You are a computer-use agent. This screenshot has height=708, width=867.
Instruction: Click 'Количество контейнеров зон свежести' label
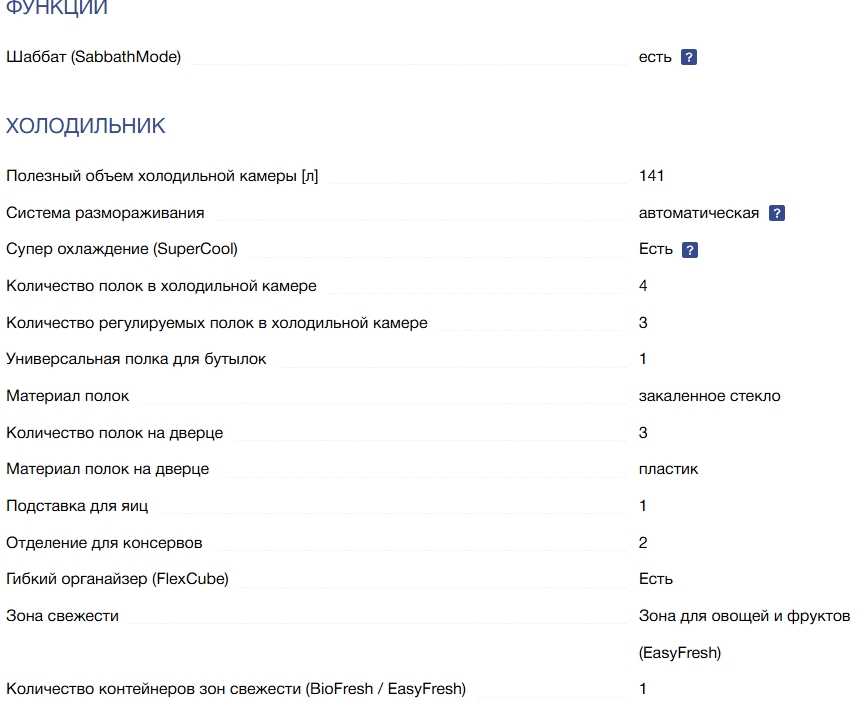pos(236,689)
